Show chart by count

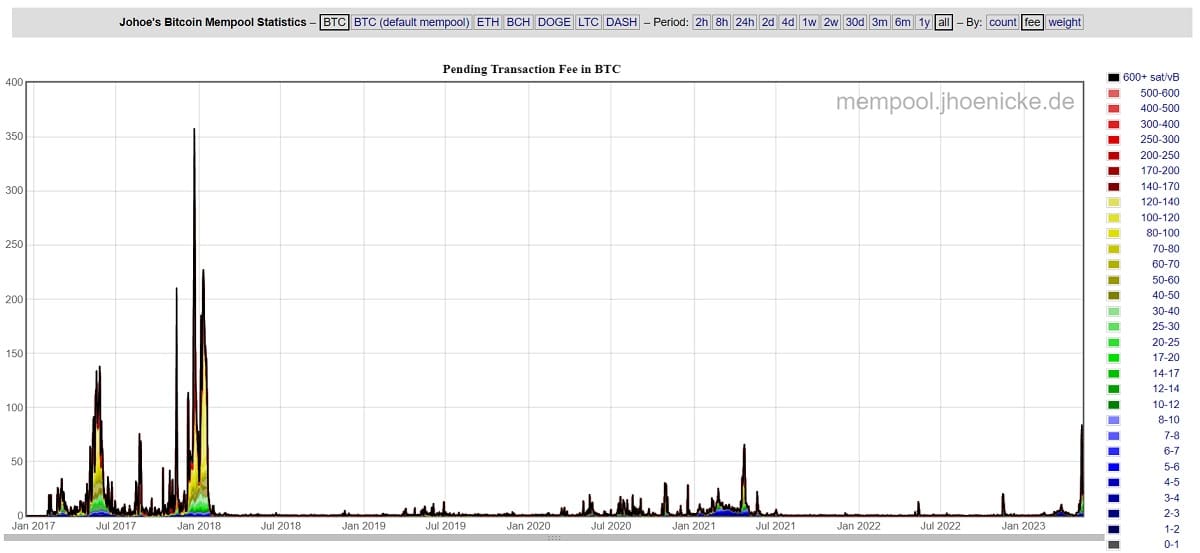tap(1003, 22)
